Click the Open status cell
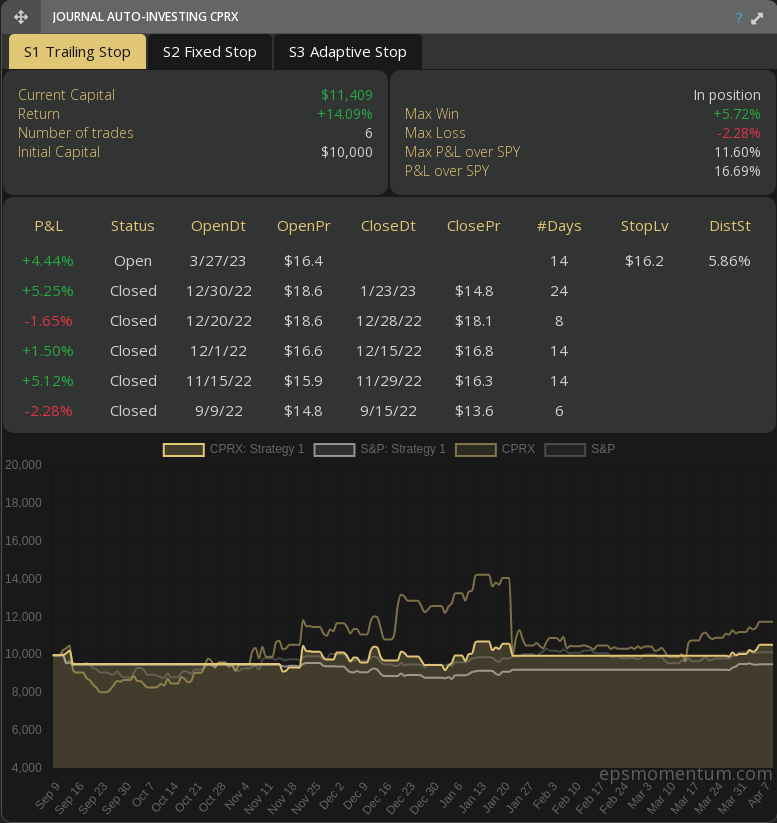Viewport: 777px width, 823px height. (x=133, y=261)
